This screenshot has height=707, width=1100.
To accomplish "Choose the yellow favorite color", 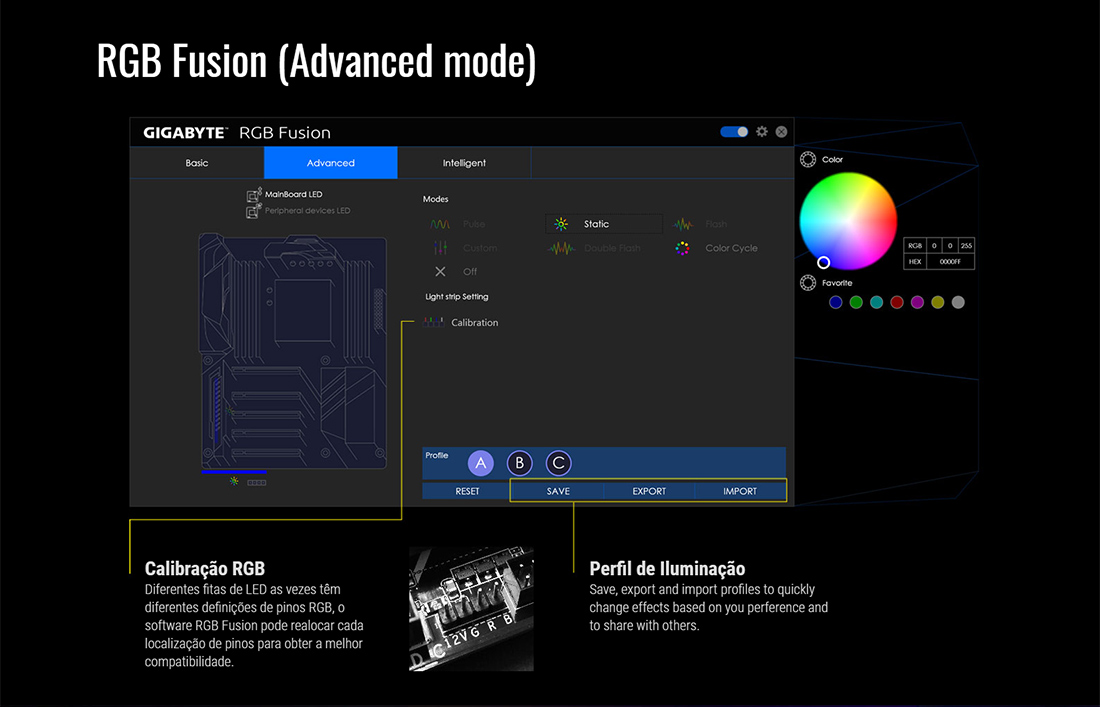I will pyautogui.click(x=937, y=302).
